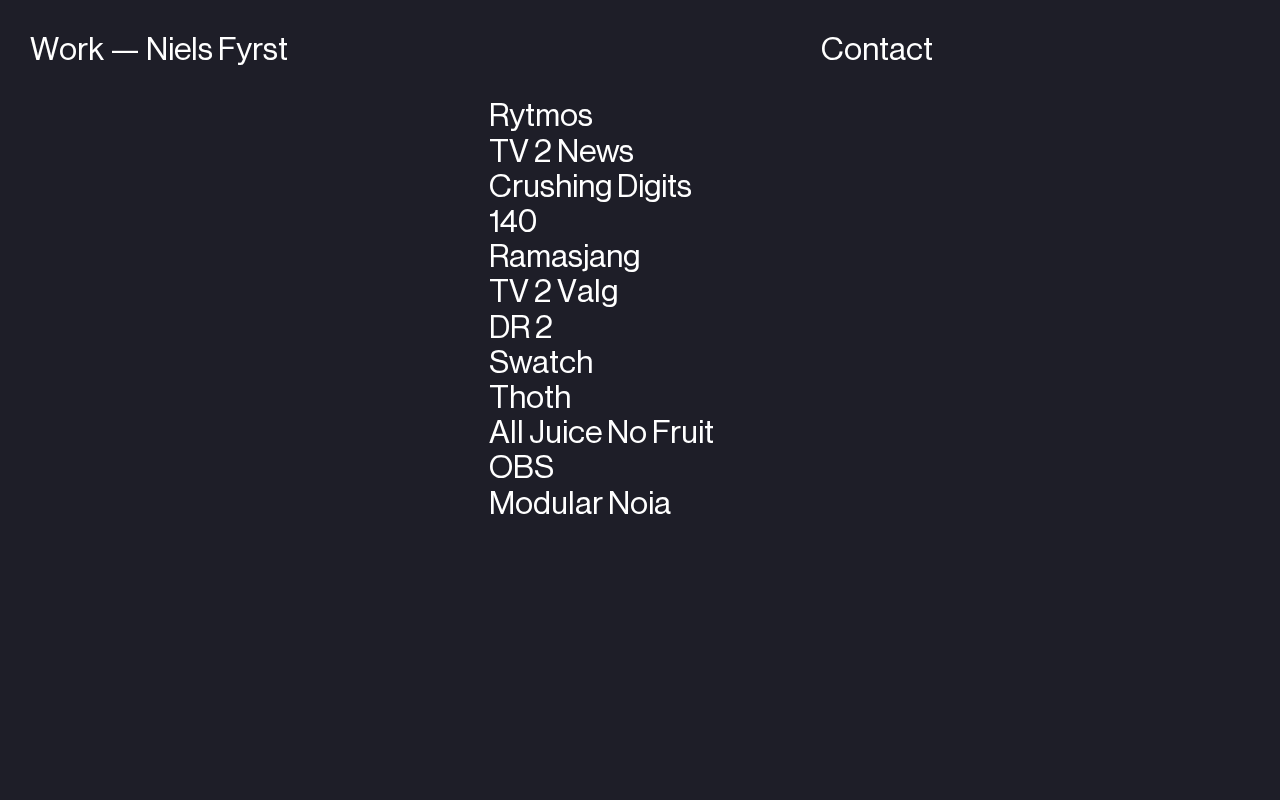This screenshot has width=1280, height=800.
Task: Select the Modular Noia project
Action: click(579, 503)
